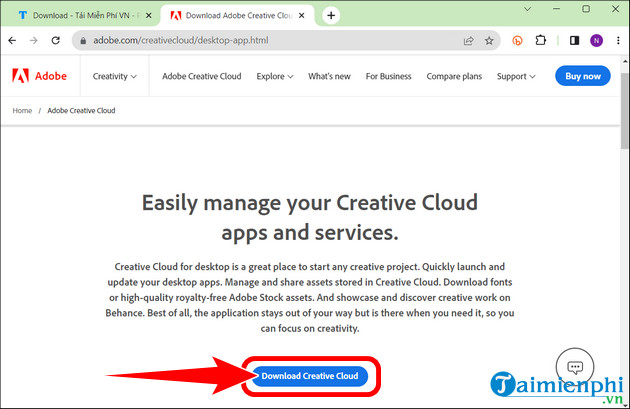Image resolution: width=630 pixels, height=409 pixels.
Task: Open the Extensions puzzle icon
Action: pyautogui.click(x=540, y=40)
